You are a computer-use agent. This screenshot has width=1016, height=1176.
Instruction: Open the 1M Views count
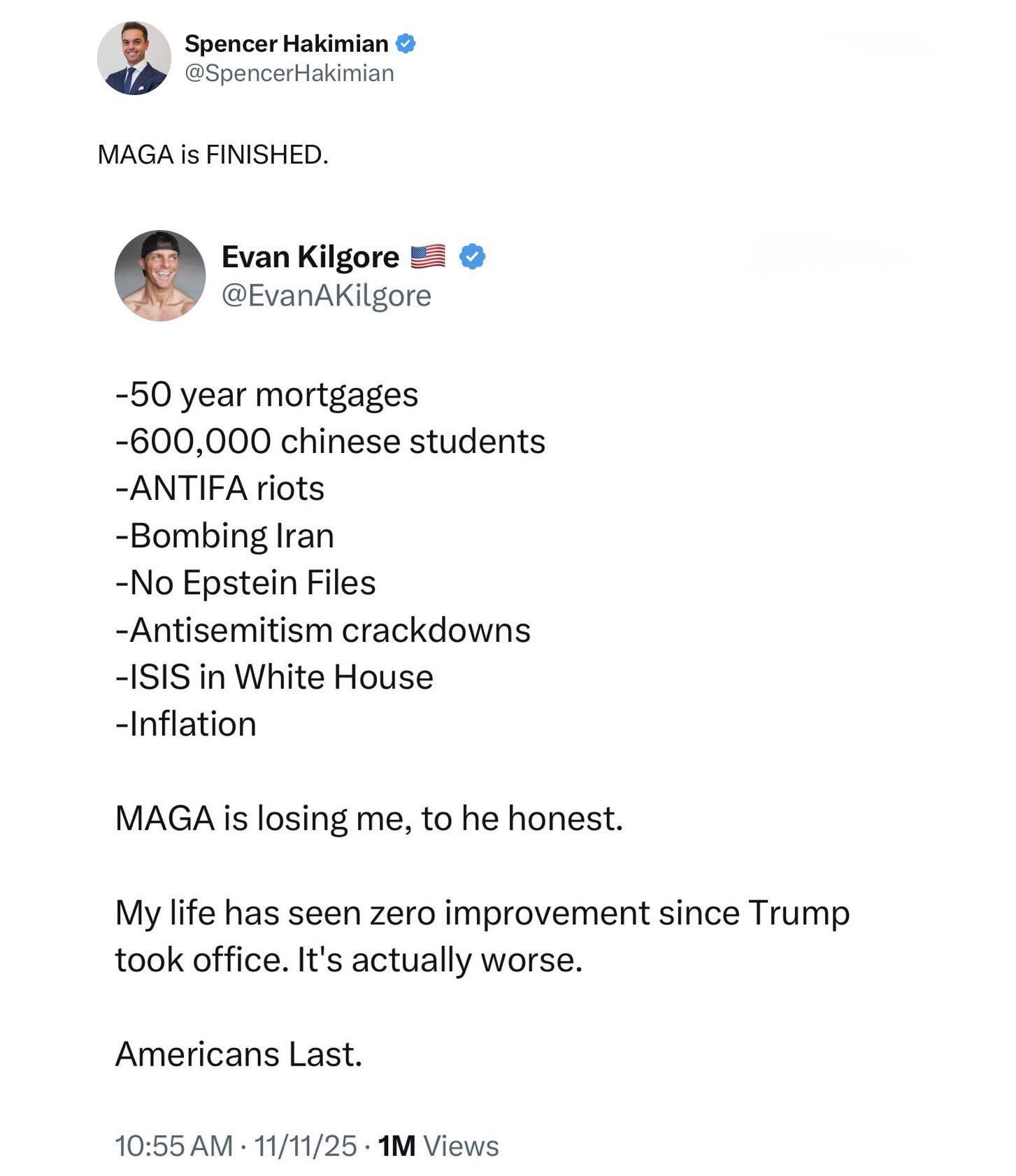[438, 1146]
